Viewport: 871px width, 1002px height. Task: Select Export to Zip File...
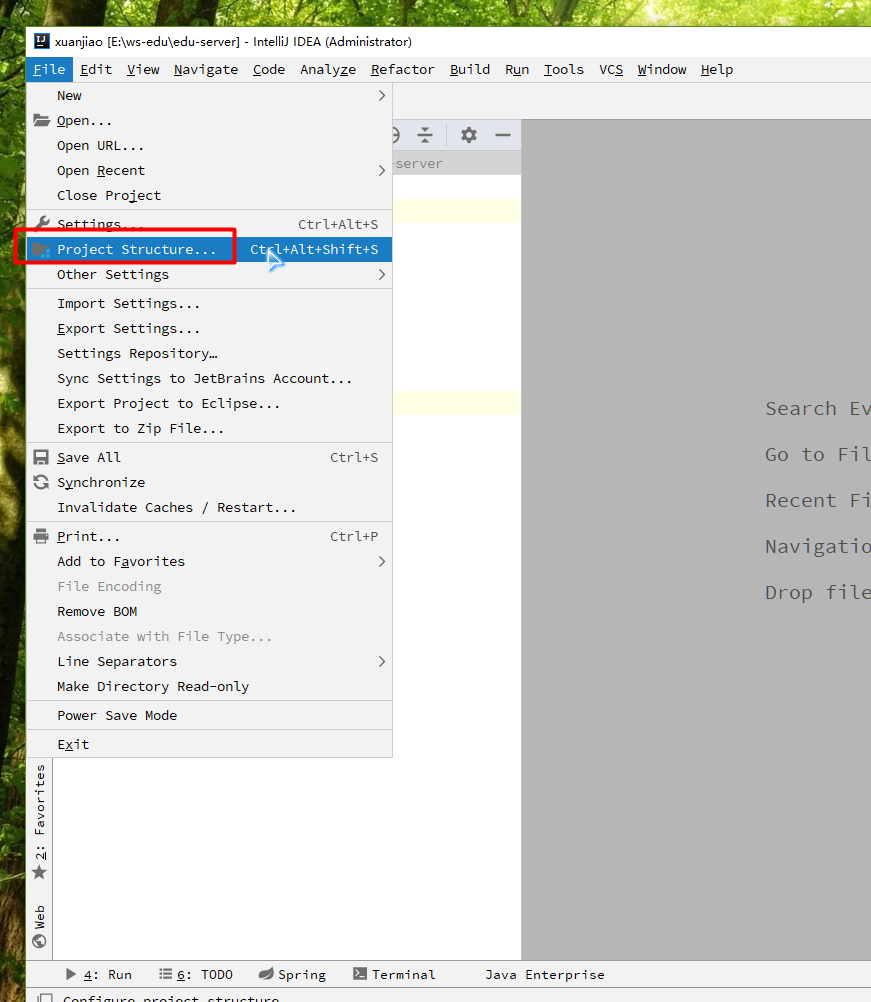[x=210, y=429]
